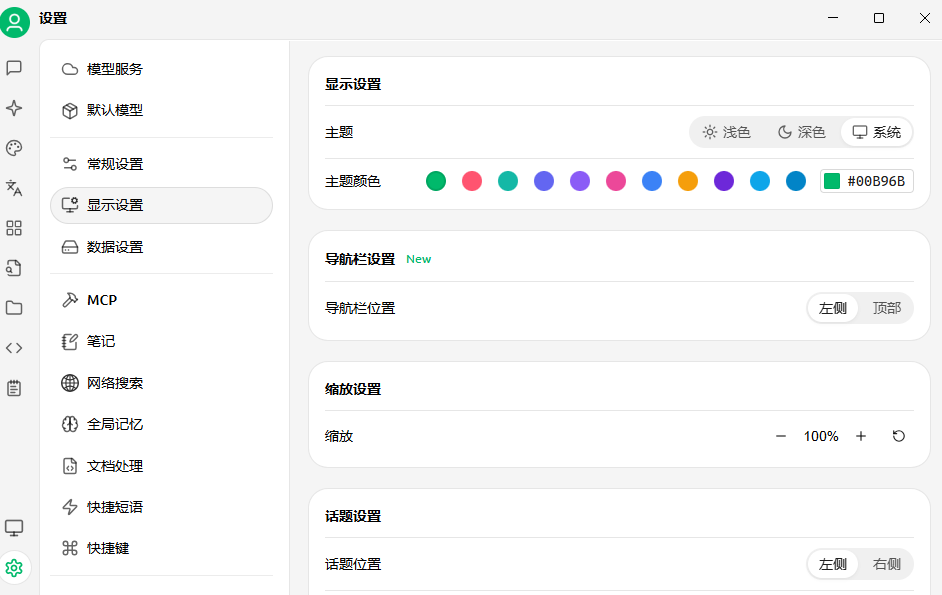The width and height of the screenshot is (942, 595).
Task: Open 文档处理 settings section
Action: click(x=162, y=466)
